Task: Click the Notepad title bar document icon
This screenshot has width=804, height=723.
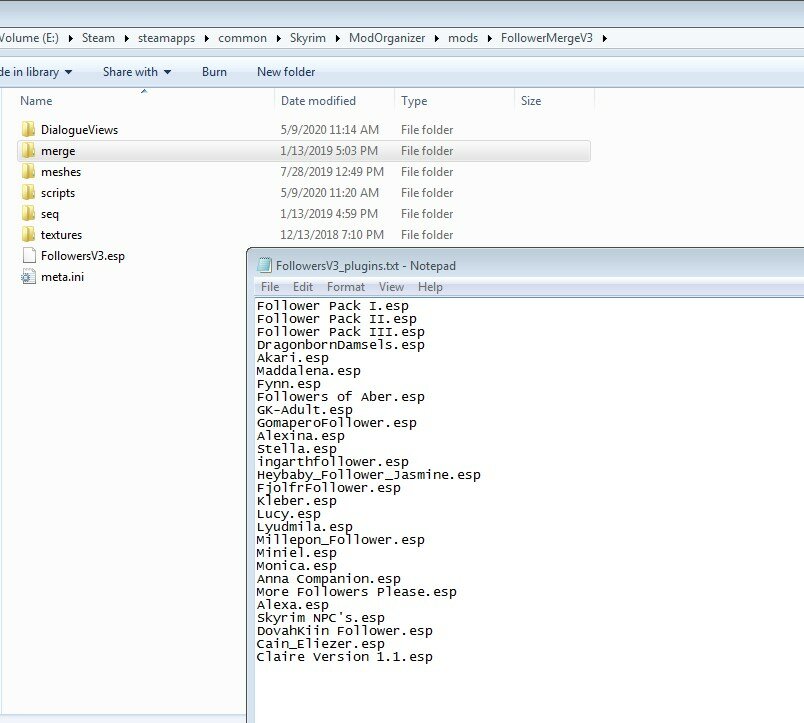Action: [x=264, y=266]
